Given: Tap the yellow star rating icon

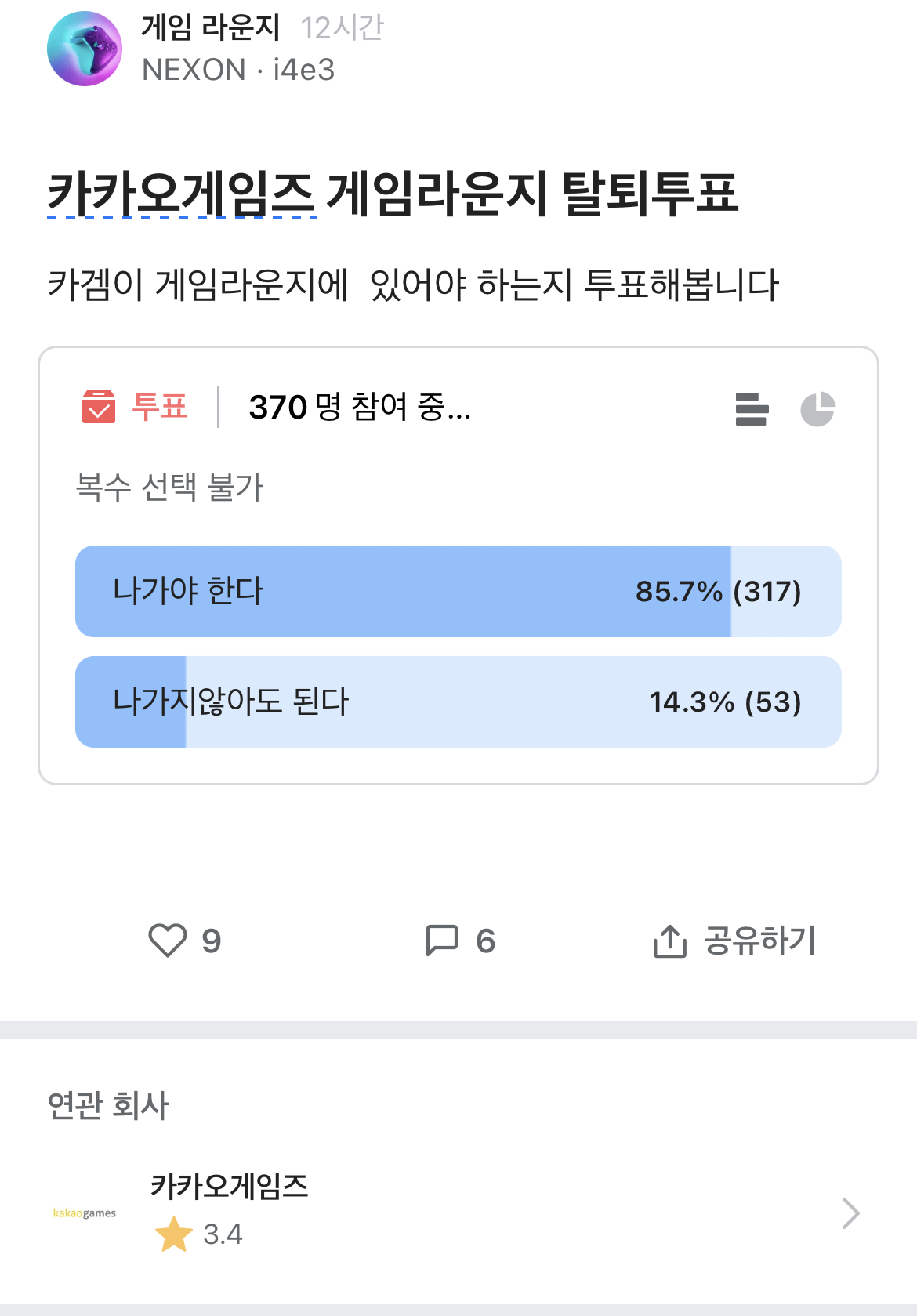Looking at the screenshot, I should click(x=174, y=1234).
